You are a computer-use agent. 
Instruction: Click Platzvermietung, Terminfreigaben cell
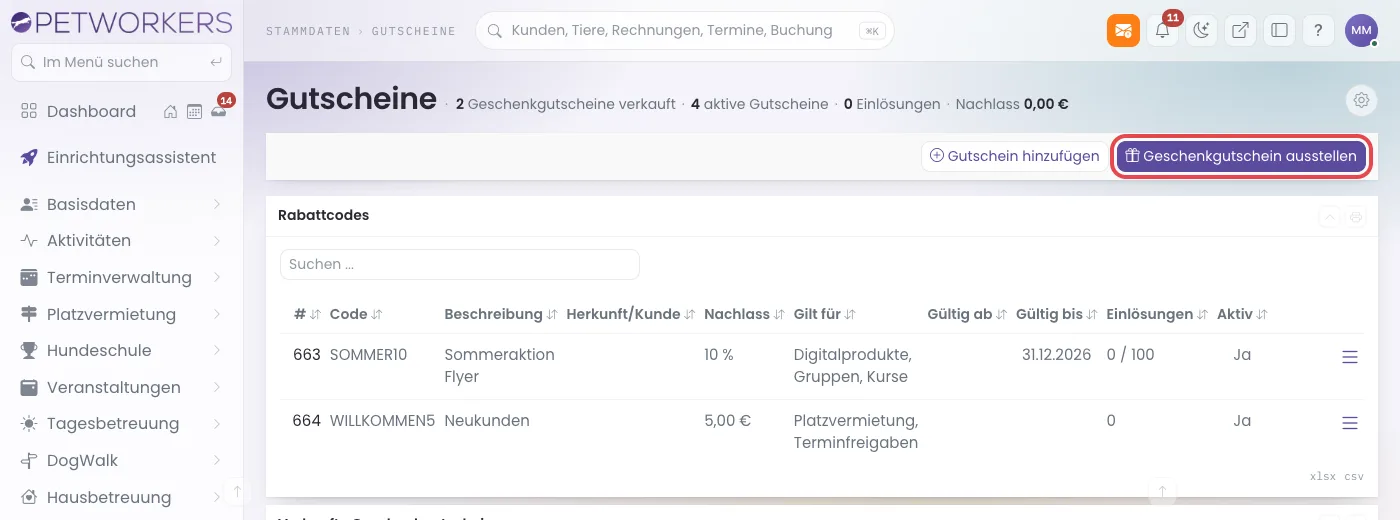pyautogui.click(x=856, y=432)
